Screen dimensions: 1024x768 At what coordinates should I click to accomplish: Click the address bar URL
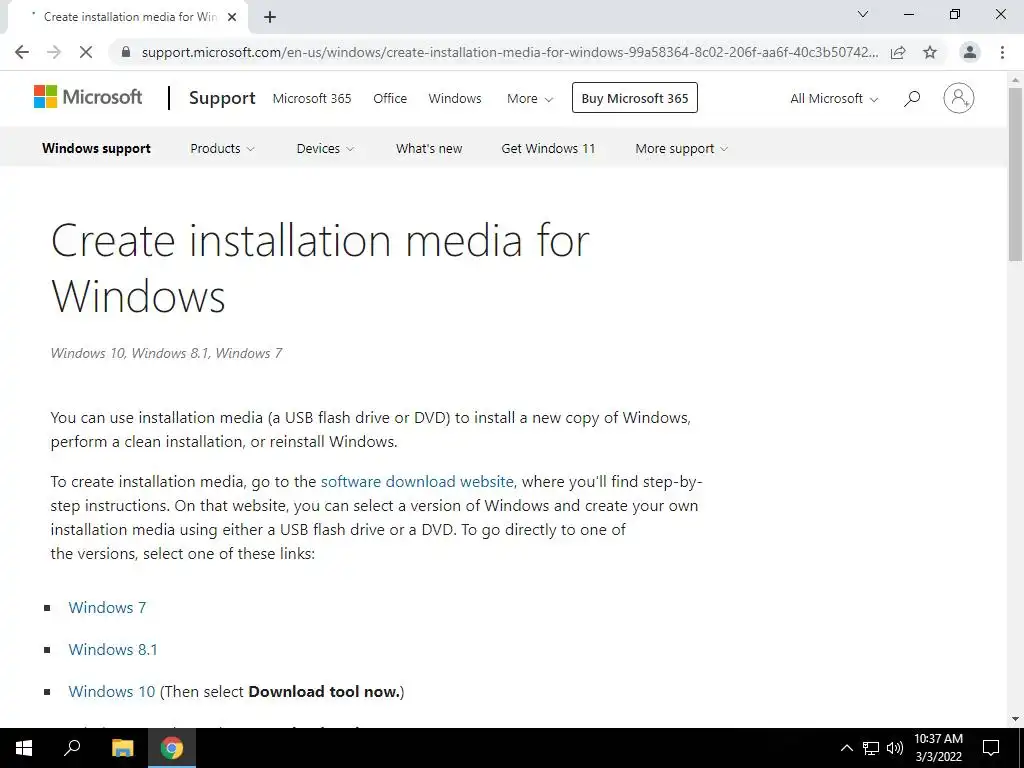pos(509,52)
